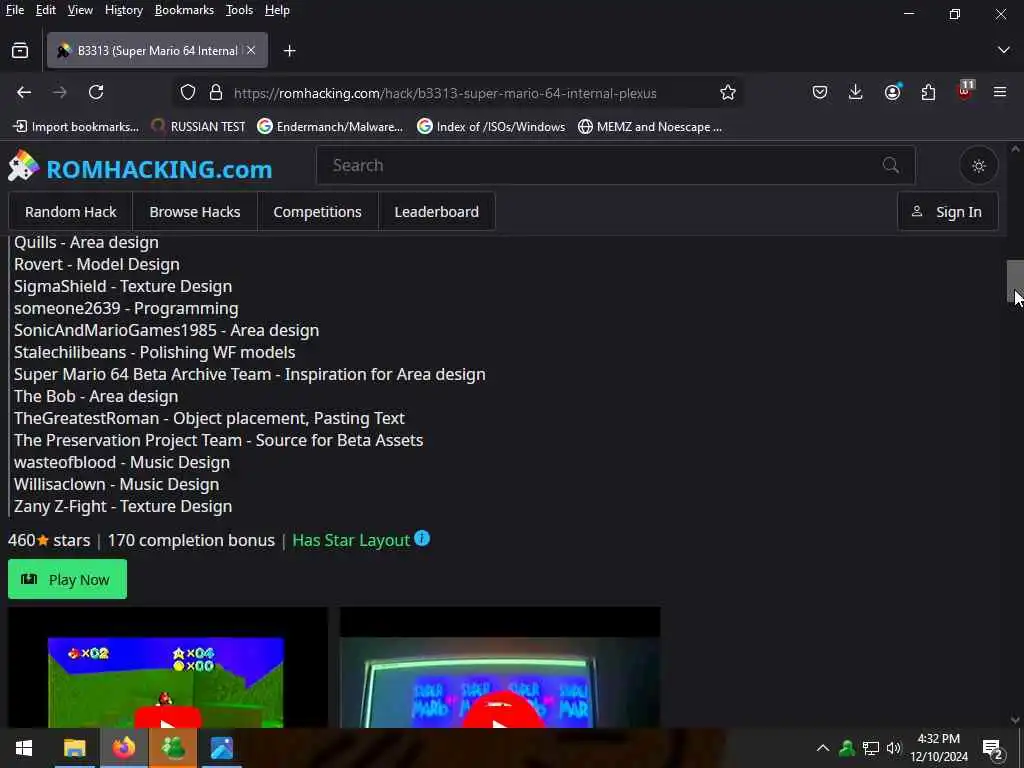The width and height of the screenshot is (1024, 768).
Task: Click the blue info icon beside Star Layout
Action: (422, 538)
